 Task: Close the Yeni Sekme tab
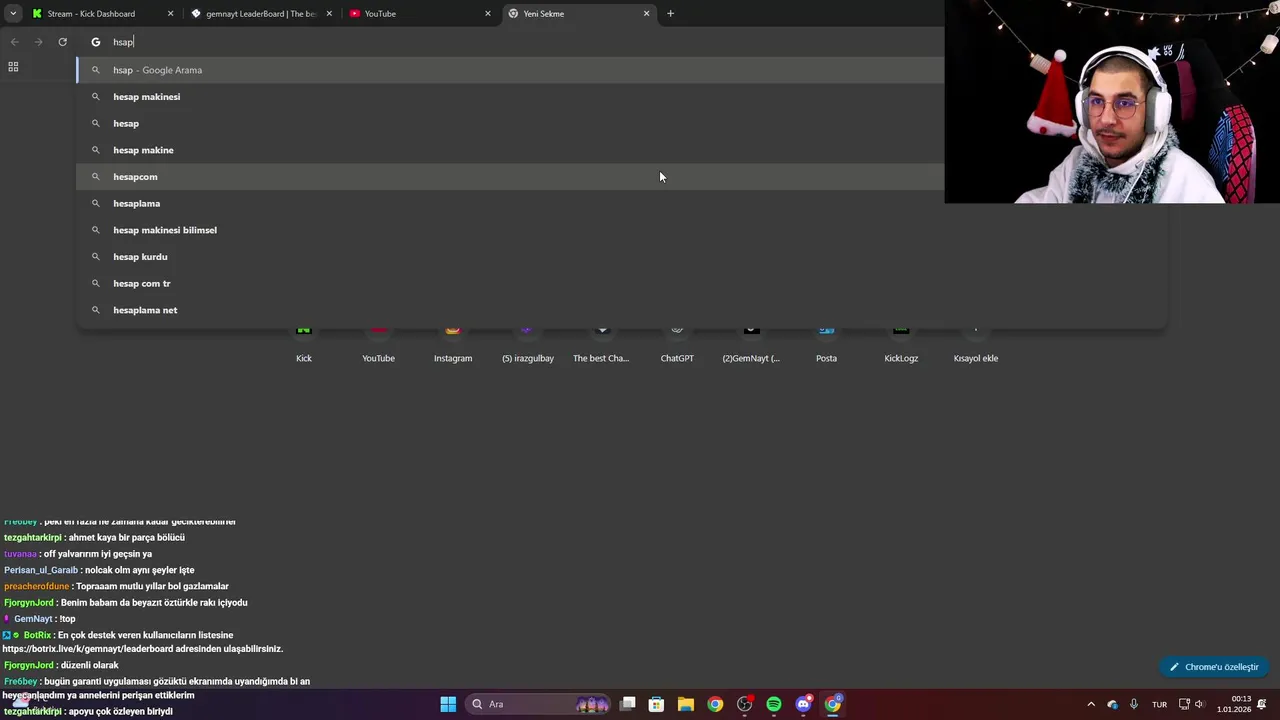click(x=646, y=14)
